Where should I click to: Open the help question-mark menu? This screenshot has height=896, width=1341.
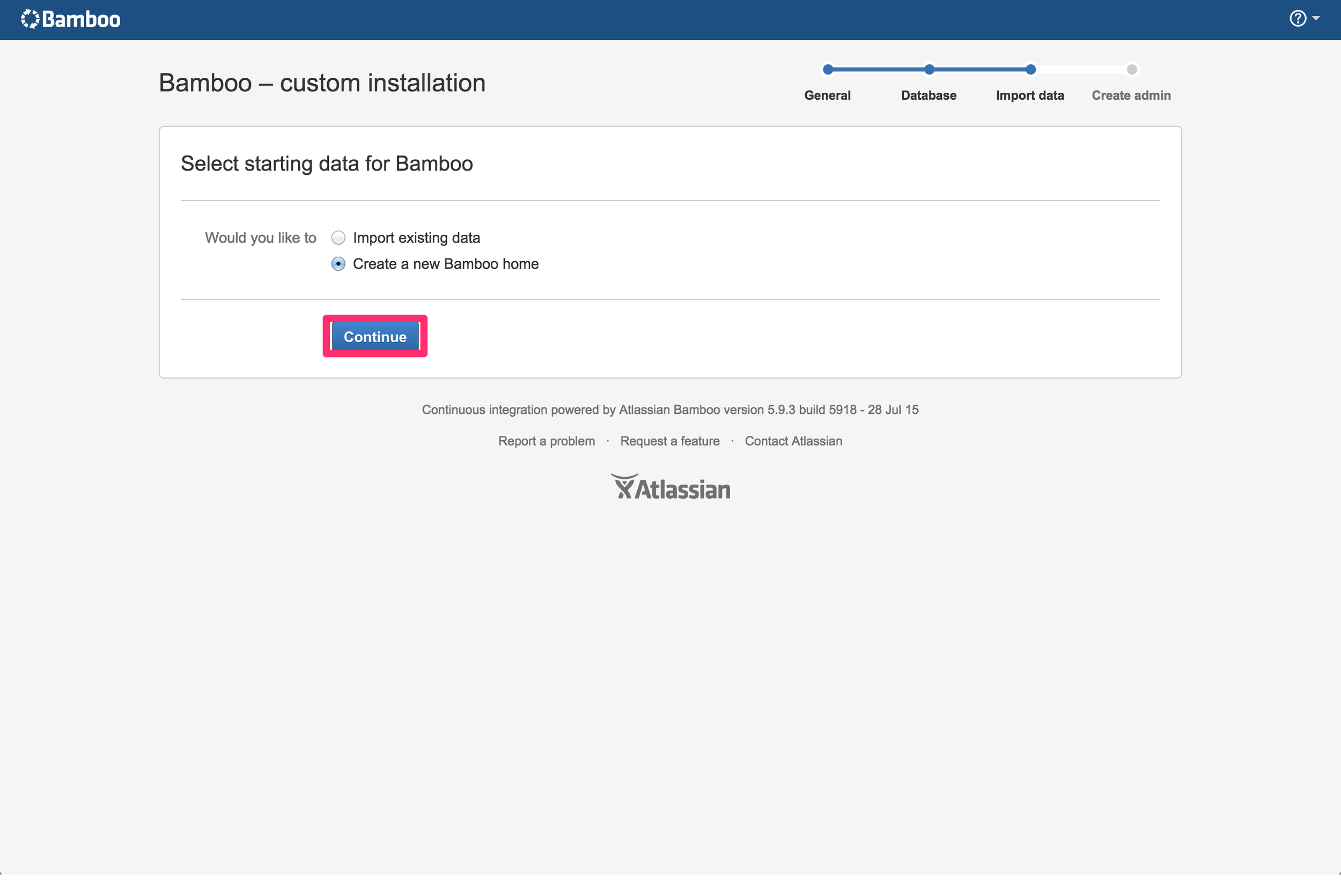(x=1298, y=18)
